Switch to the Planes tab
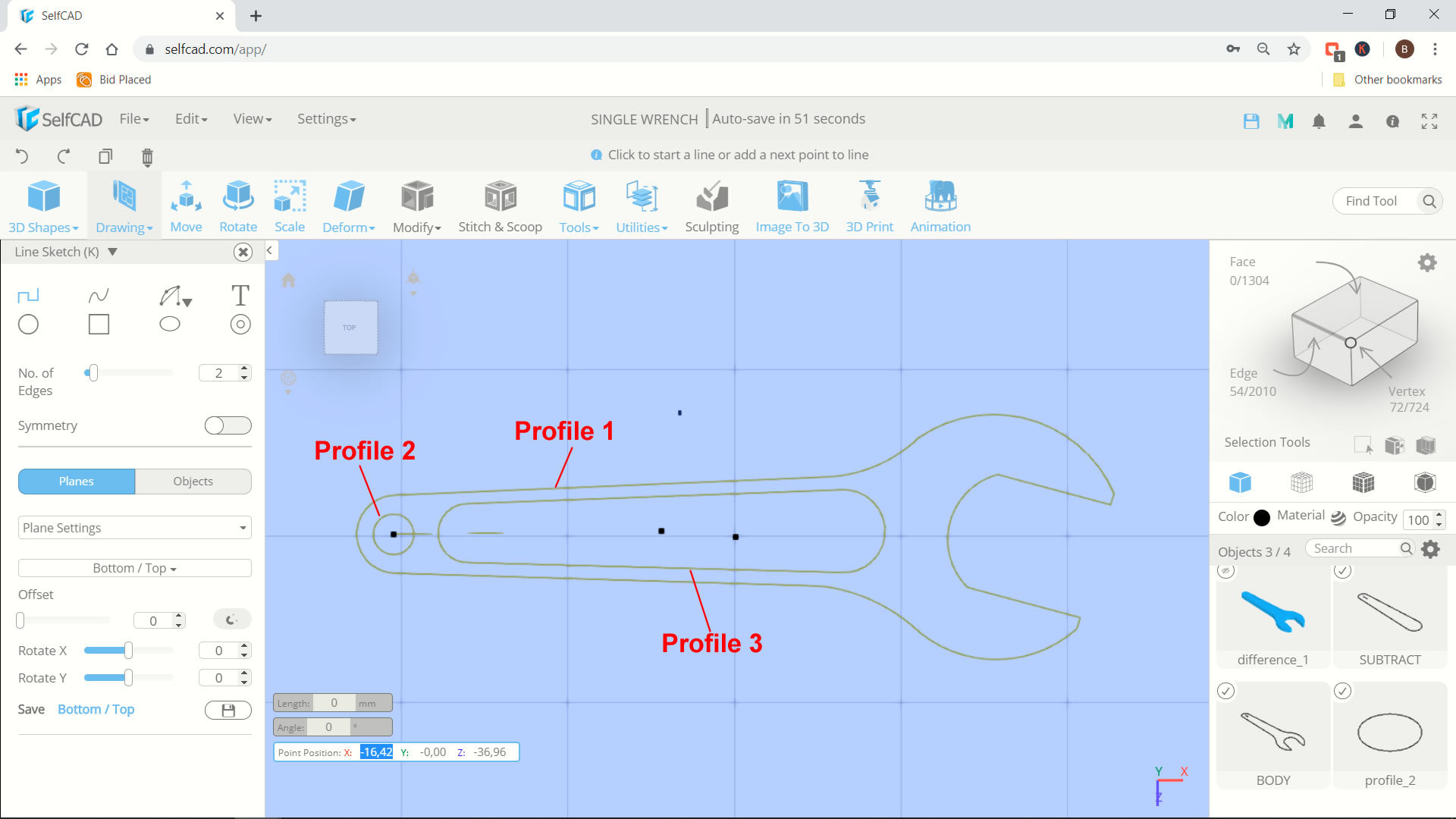Screen dimensions: 1456x819 (77, 482)
